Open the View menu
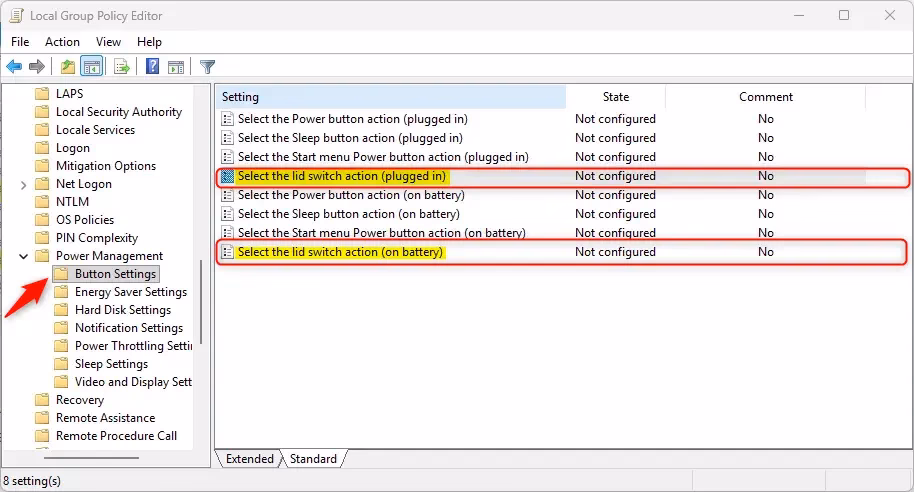Viewport: 914px width, 492px height. 108,42
